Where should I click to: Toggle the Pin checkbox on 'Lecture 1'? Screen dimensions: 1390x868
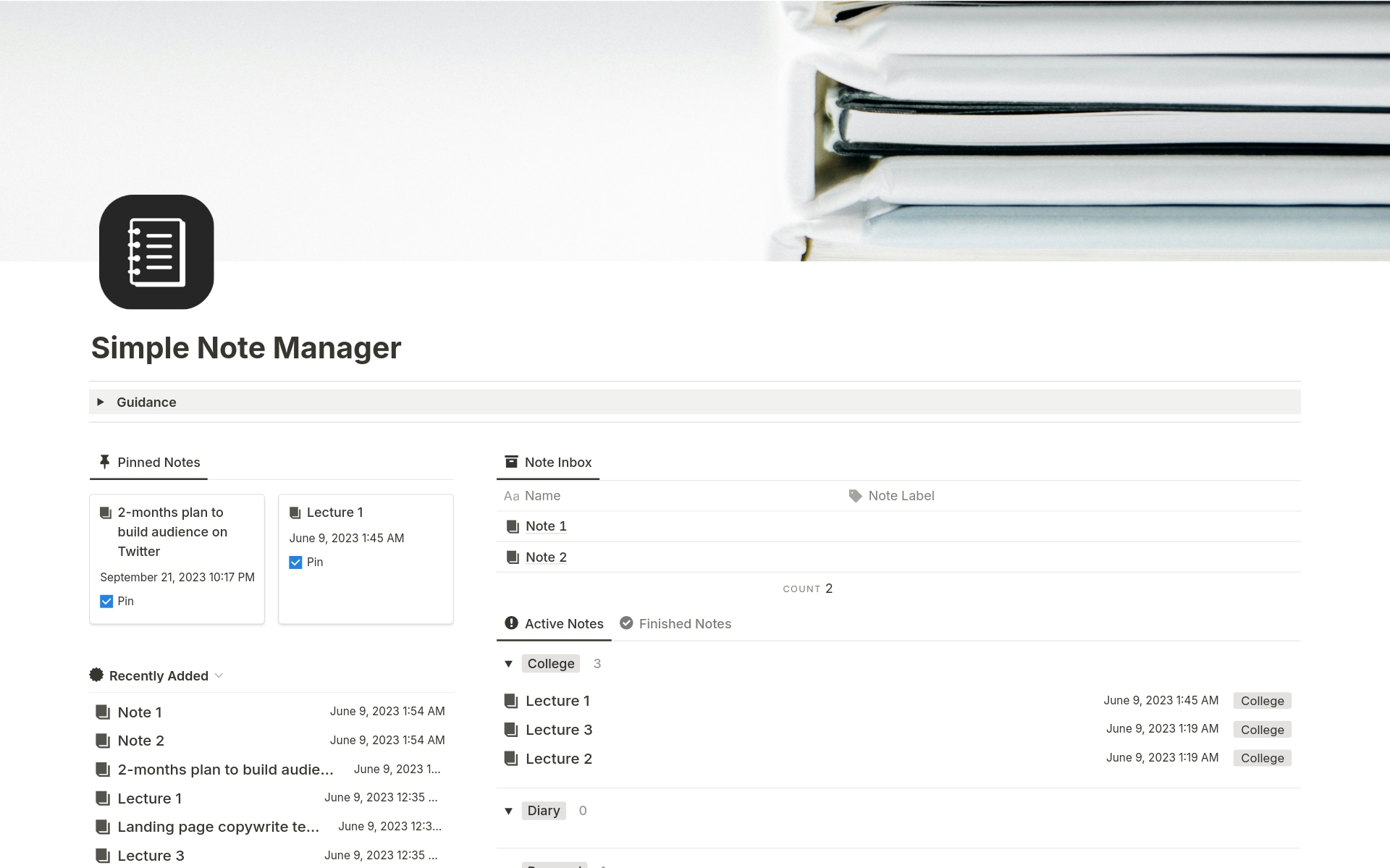[x=296, y=562]
